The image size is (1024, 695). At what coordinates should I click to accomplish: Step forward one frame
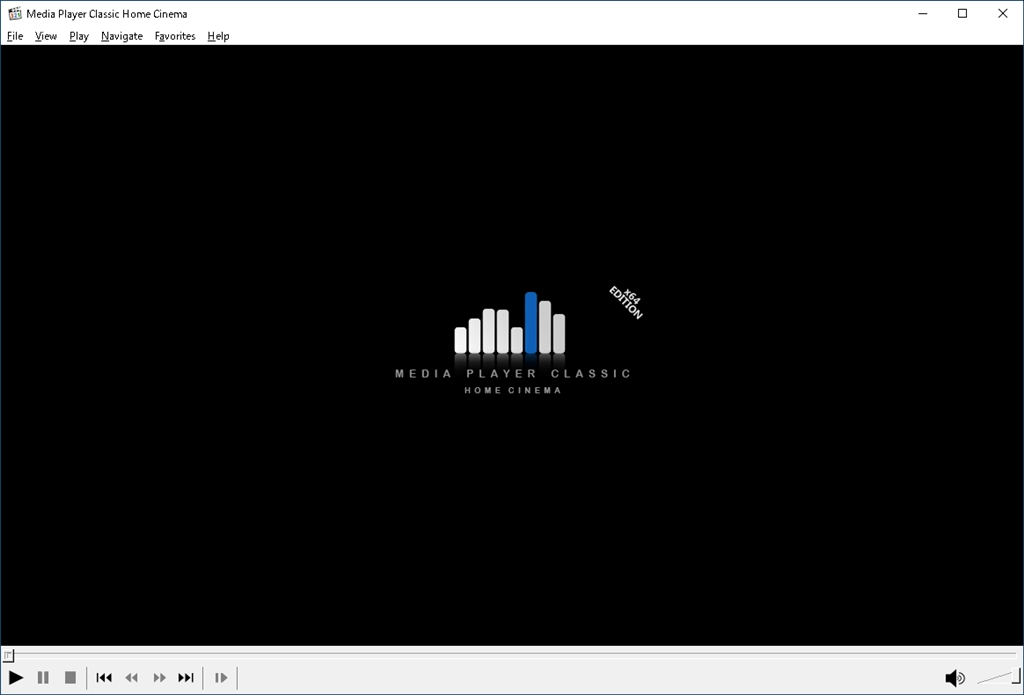[x=221, y=678]
